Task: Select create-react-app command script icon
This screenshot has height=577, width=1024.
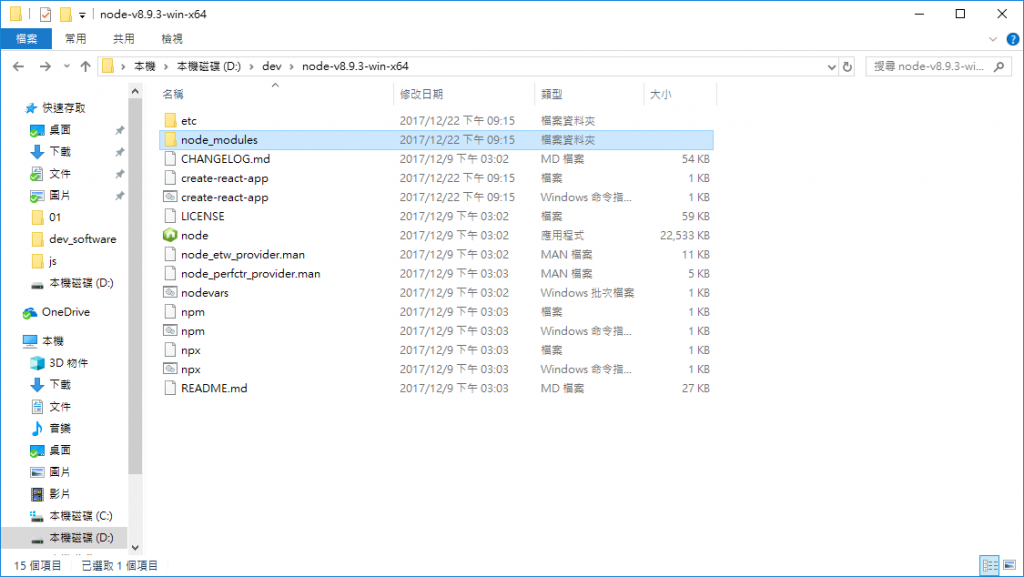Action: coord(170,196)
